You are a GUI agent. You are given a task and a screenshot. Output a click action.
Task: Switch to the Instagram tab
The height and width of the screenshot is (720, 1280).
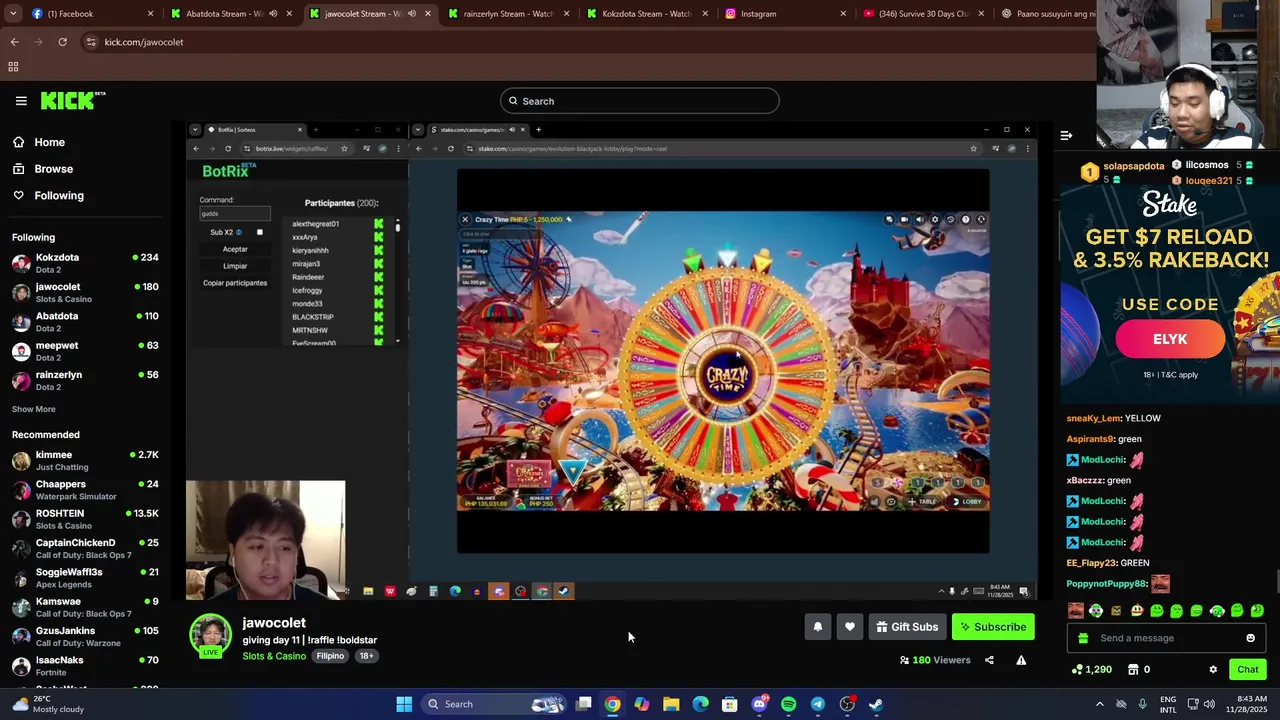(785, 14)
